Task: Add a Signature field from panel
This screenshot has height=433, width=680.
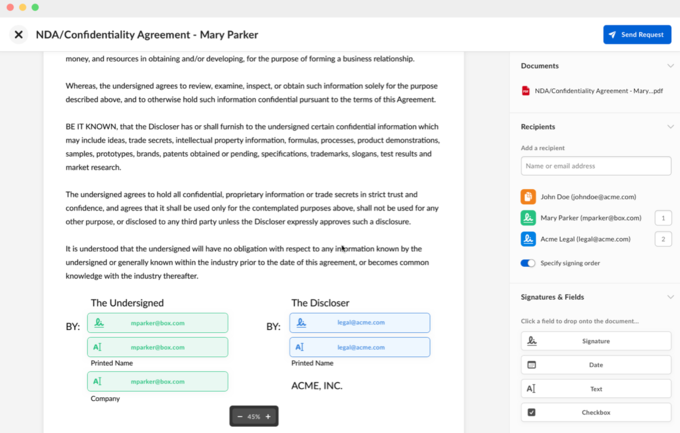Action: pos(596,341)
